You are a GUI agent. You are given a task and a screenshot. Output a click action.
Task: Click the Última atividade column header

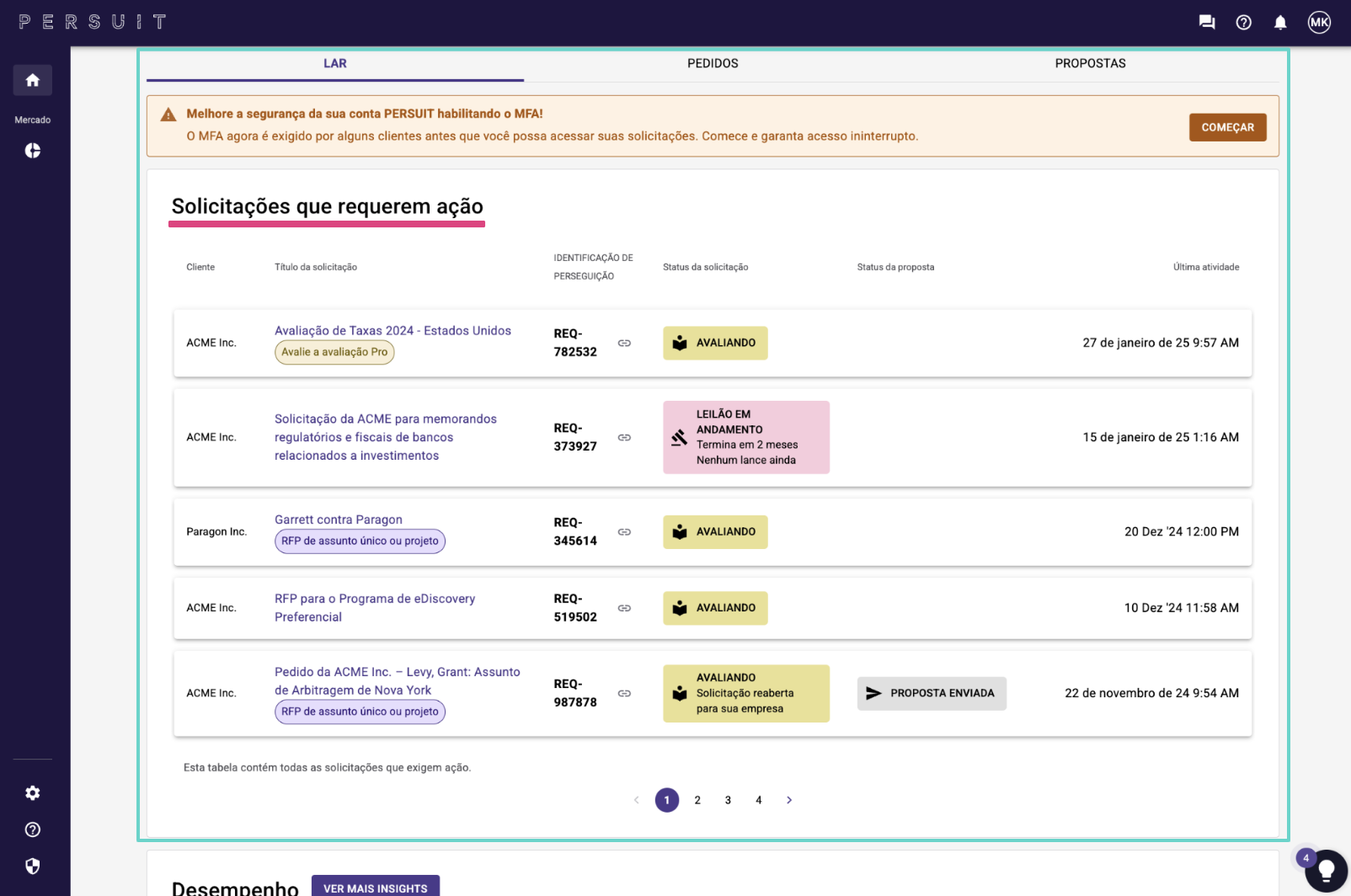[x=1206, y=267]
